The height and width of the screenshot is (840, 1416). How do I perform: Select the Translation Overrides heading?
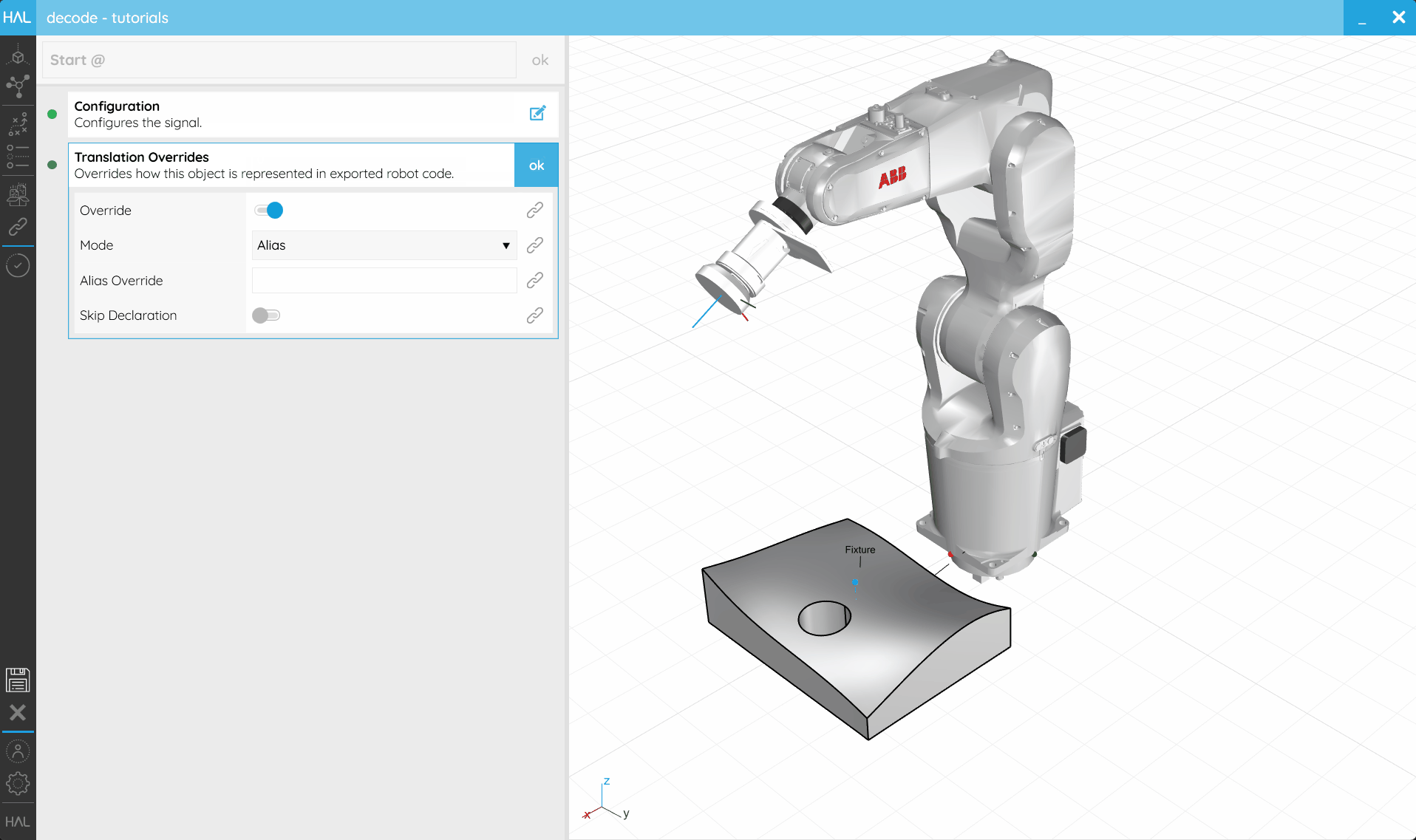(x=142, y=157)
